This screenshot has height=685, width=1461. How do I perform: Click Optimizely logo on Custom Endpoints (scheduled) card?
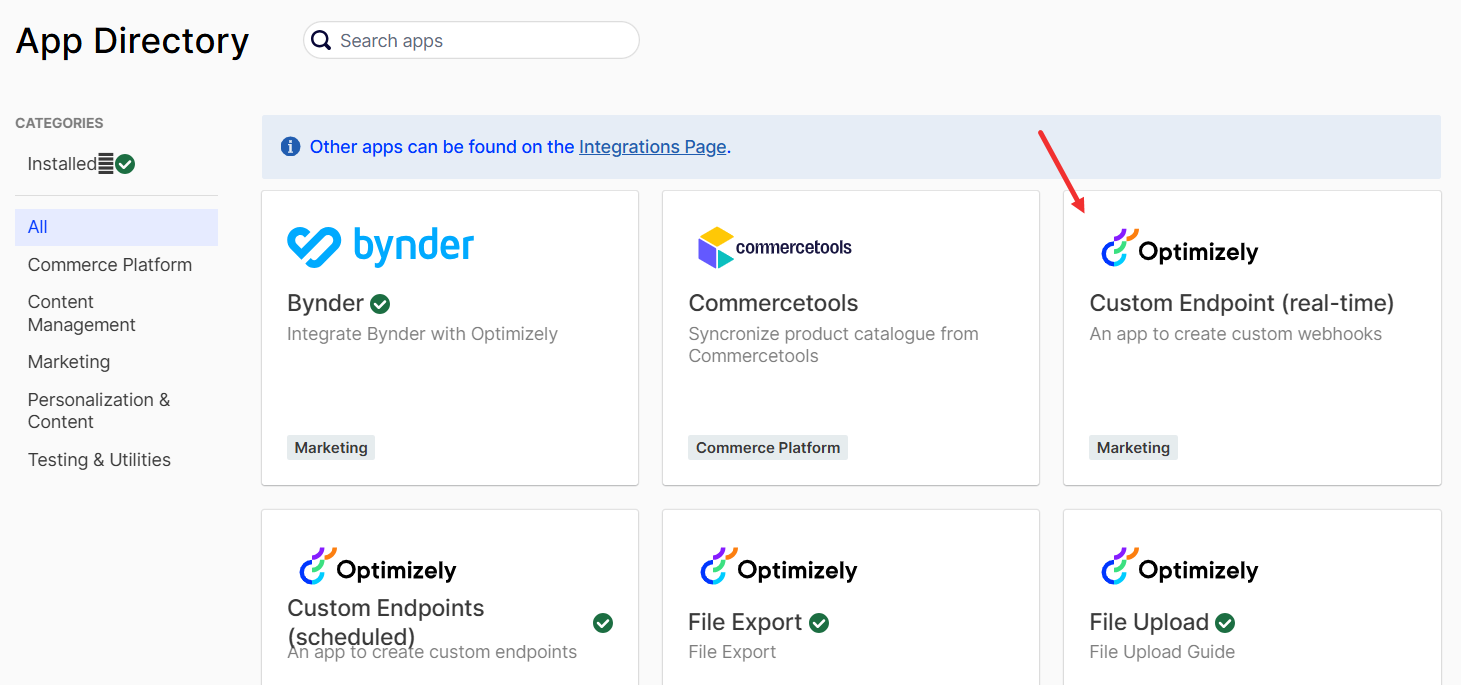[x=377, y=568]
